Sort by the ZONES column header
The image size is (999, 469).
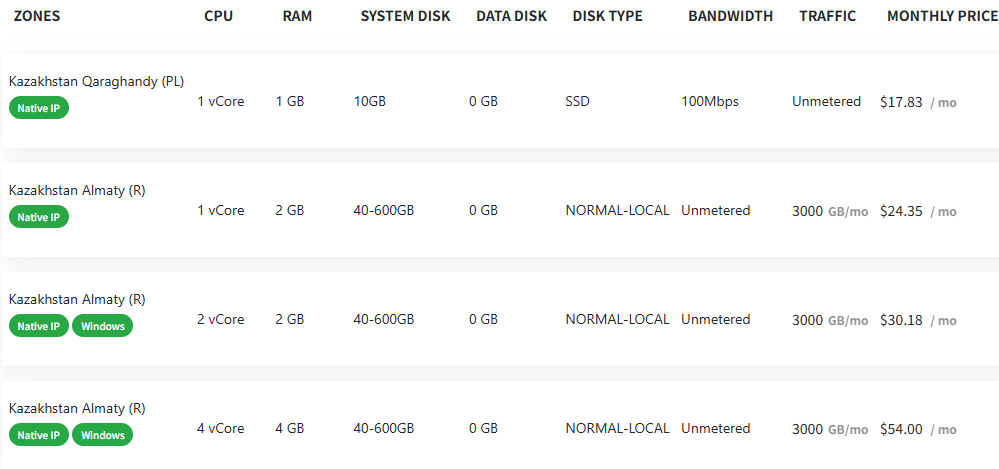(37, 16)
